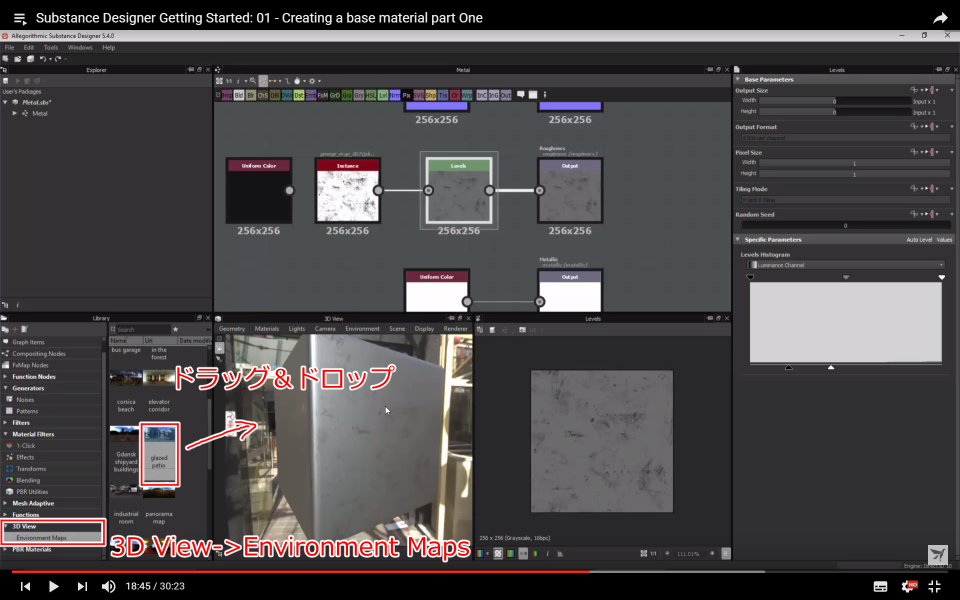Click the frame icon in graph toolbar
Image resolution: width=960 pixels, height=600 pixels.
tap(533, 94)
